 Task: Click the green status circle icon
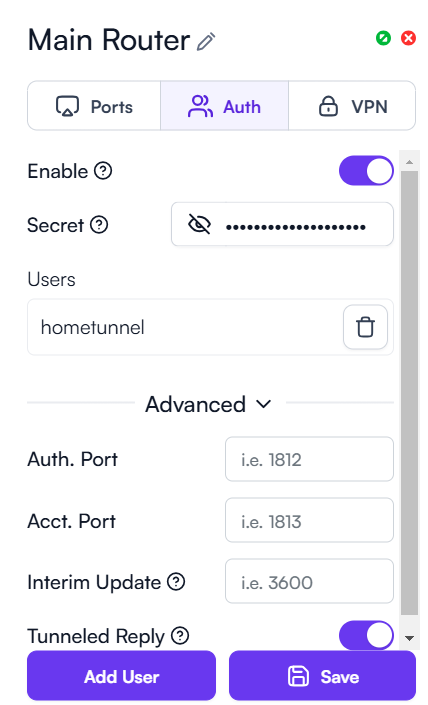(x=383, y=38)
